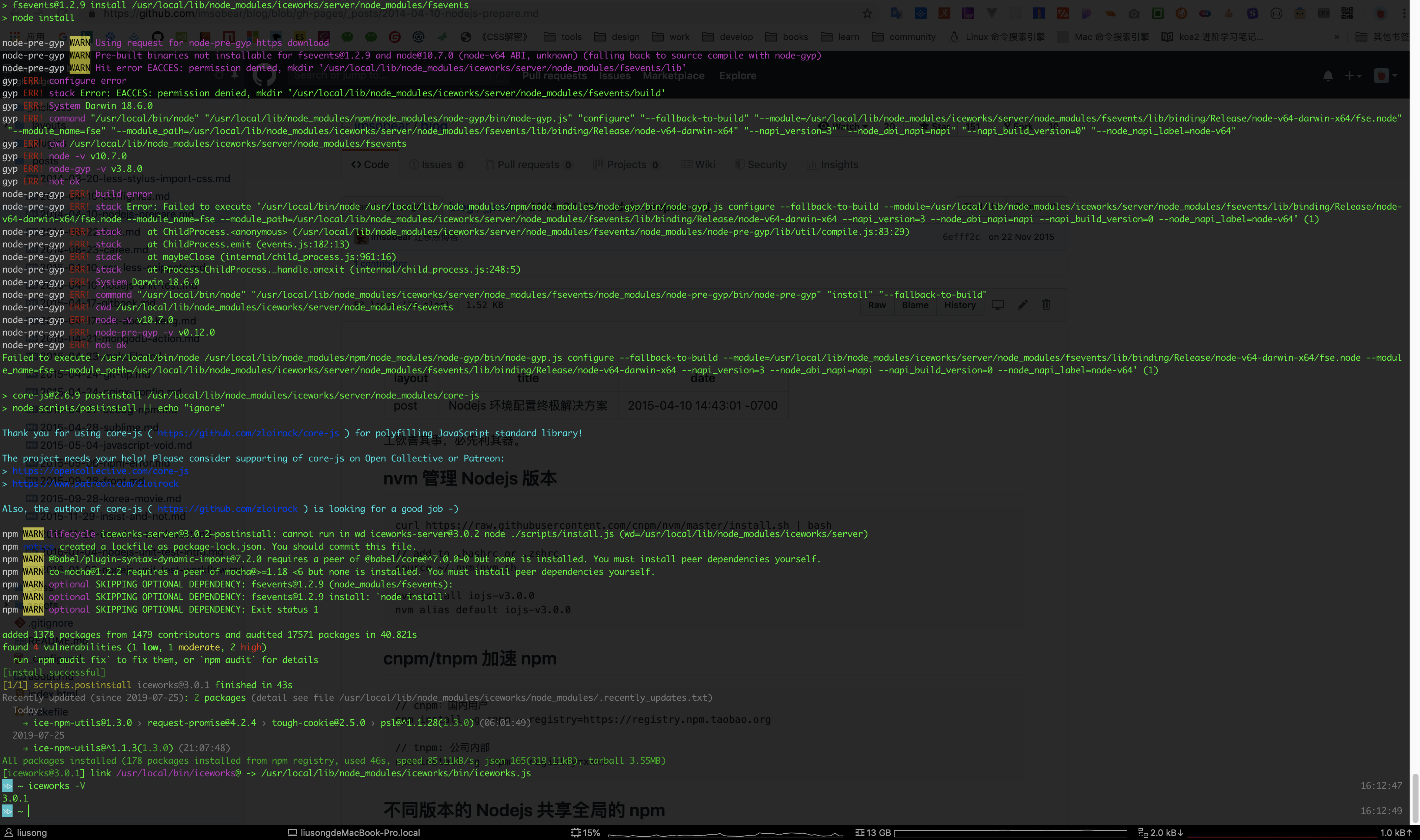Open the QR code extension icon
The width and height of the screenshot is (1420, 840).
pyautogui.click(x=1347, y=14)
